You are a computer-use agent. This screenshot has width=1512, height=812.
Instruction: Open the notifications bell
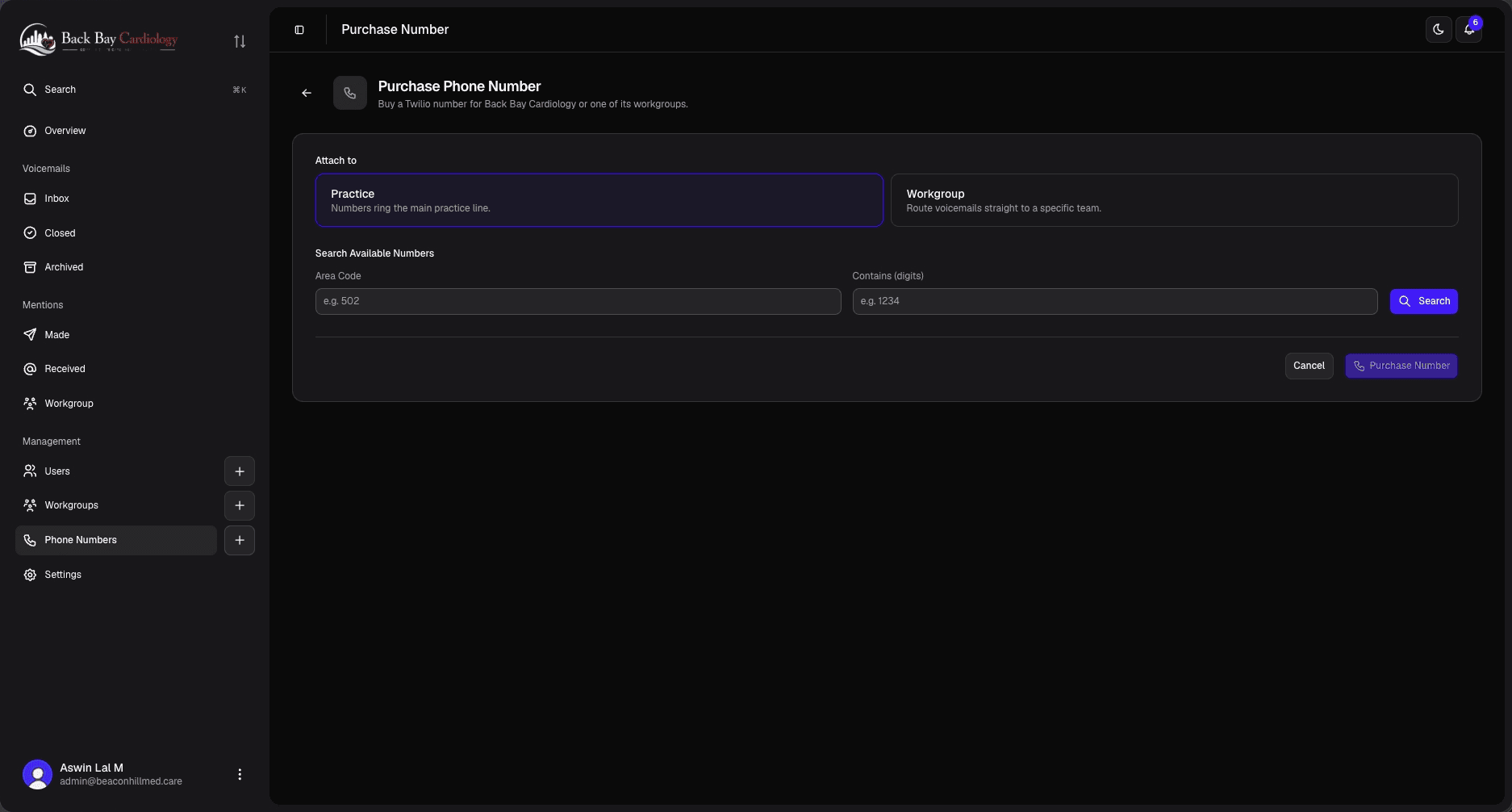click(x=1469, y=30)
